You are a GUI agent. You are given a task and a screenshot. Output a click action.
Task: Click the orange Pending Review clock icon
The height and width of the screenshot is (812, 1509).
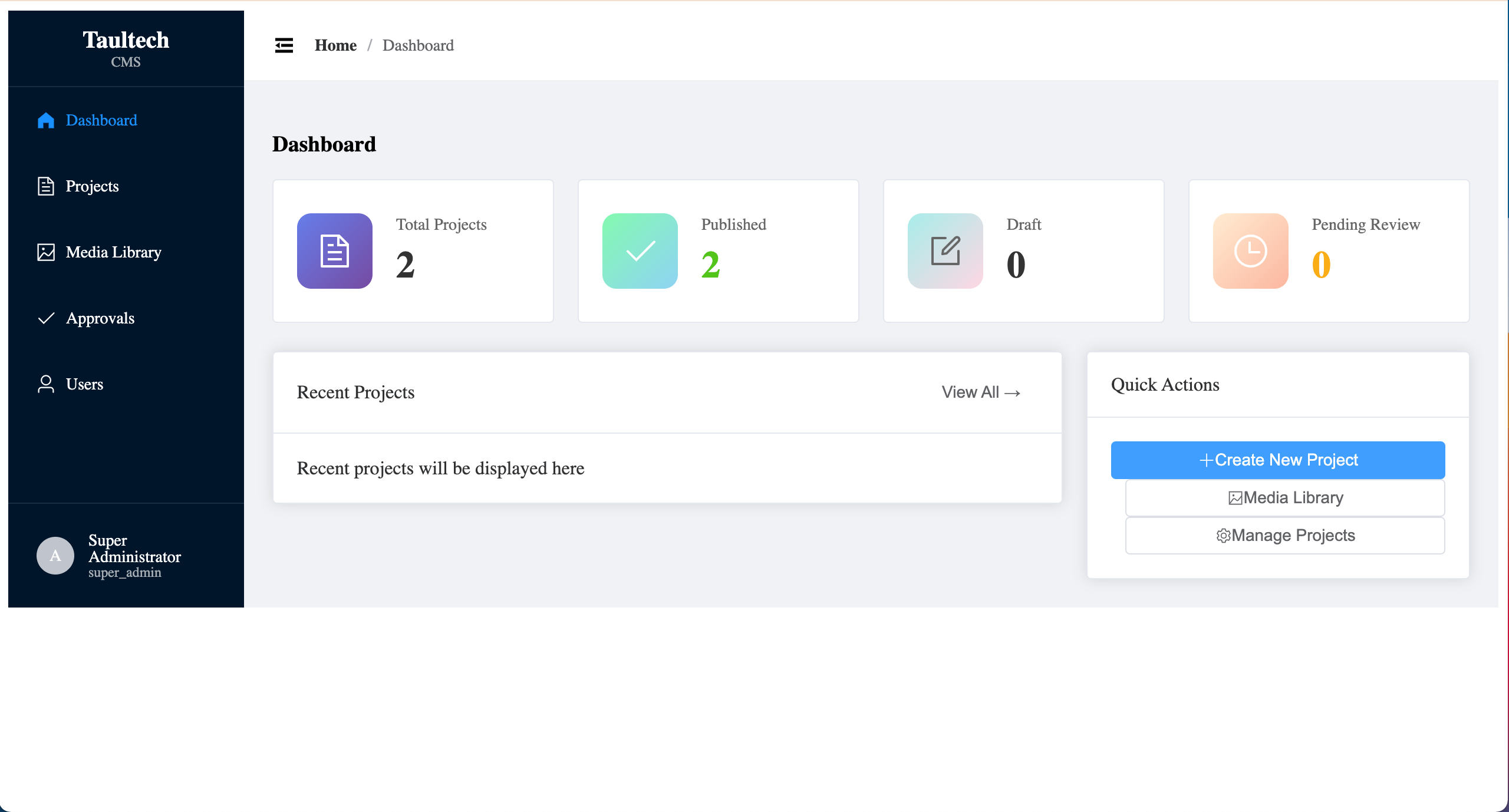[x=1251, y=251]
